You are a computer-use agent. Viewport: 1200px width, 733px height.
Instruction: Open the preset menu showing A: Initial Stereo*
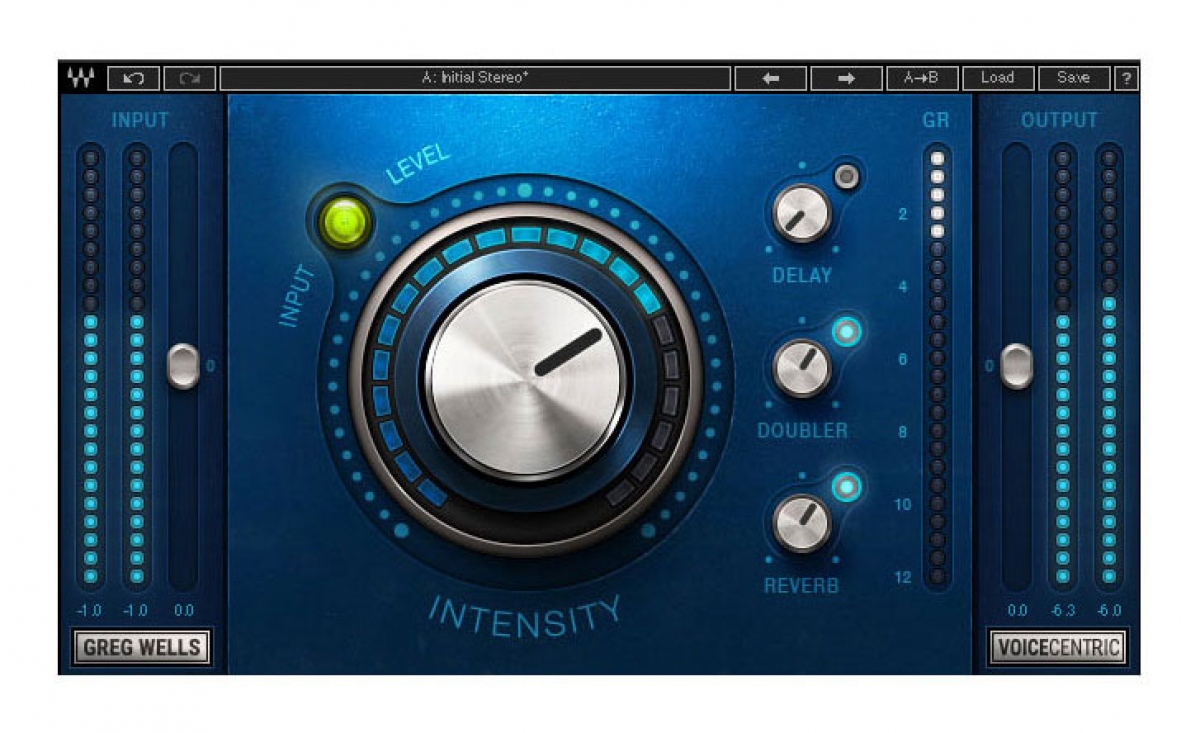coord(475,78)
